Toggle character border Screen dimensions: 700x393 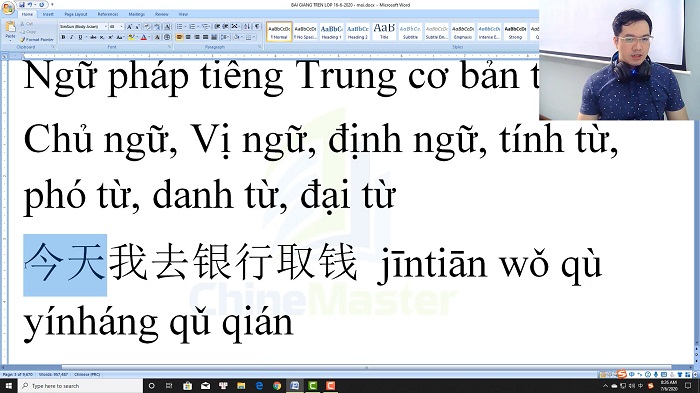pyautogui.click(x=167, y=27)
